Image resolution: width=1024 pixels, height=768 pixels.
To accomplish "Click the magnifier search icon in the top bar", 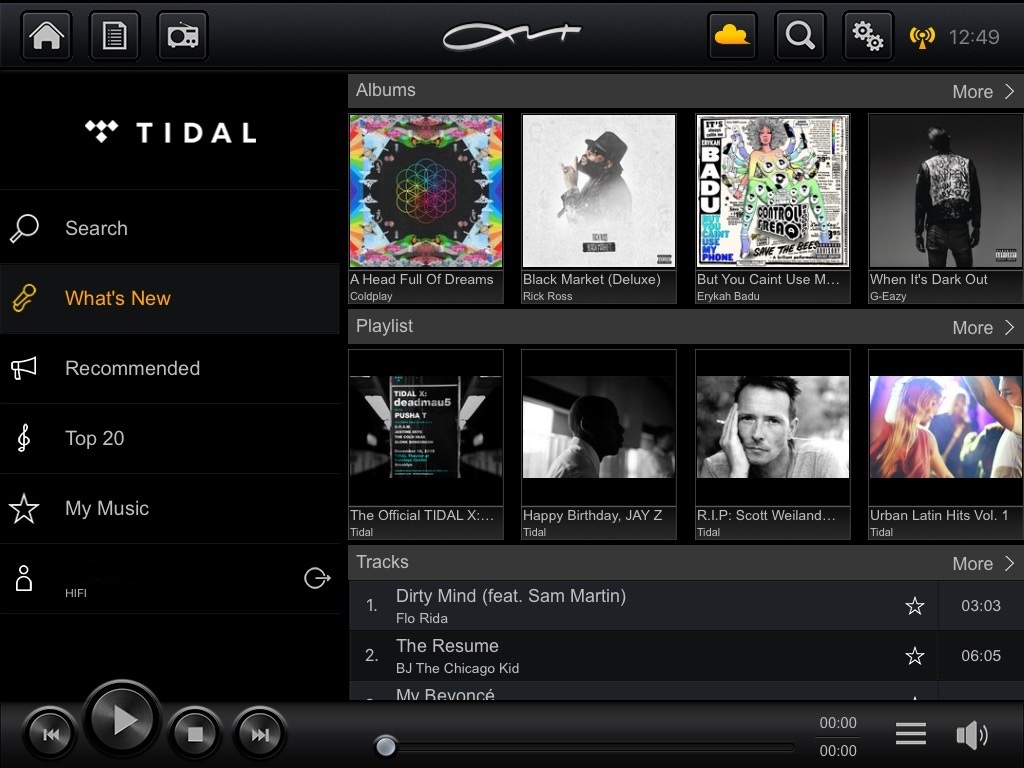I will (800, 36).
